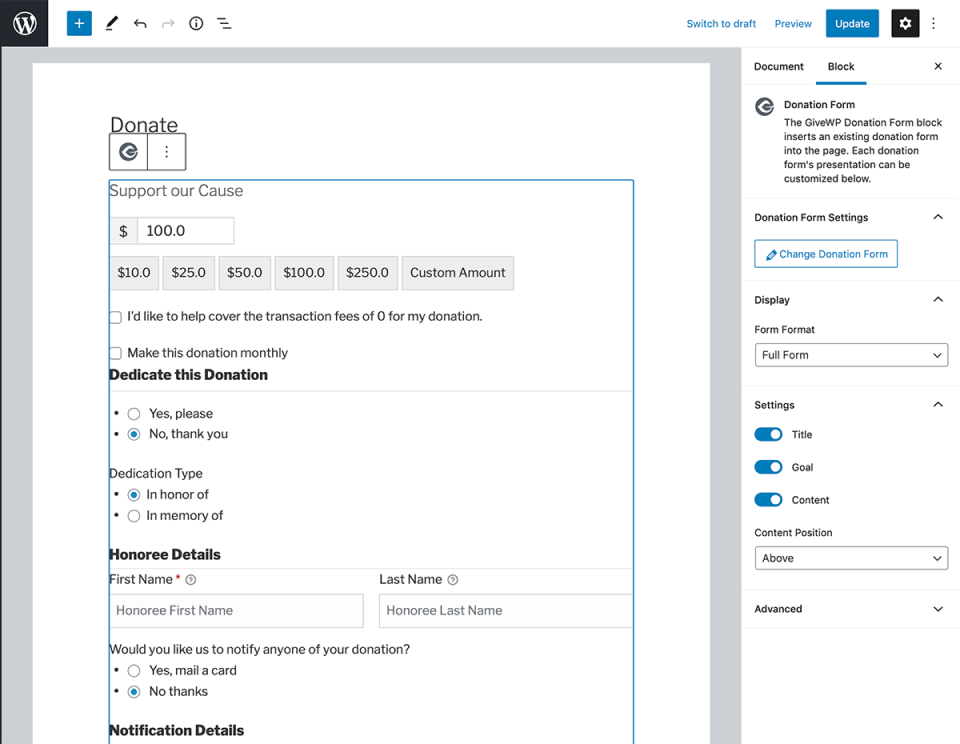Open block toolbar more options dots
Viewport: 960px width, 744px height.
tap(167, 152)
